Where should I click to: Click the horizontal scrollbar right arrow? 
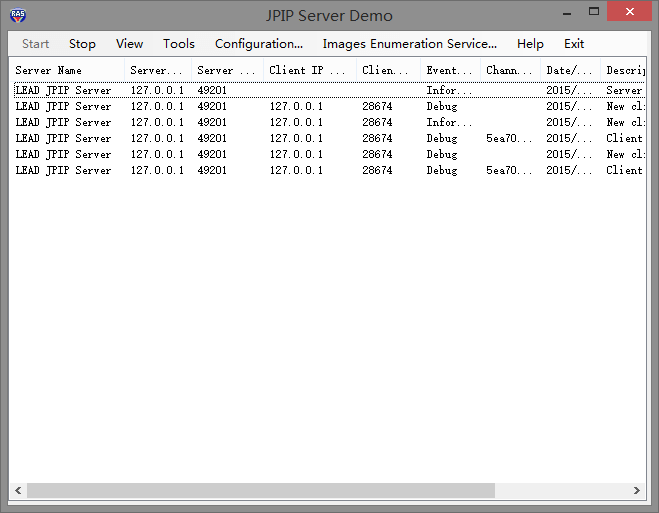(x=637, y=491)
